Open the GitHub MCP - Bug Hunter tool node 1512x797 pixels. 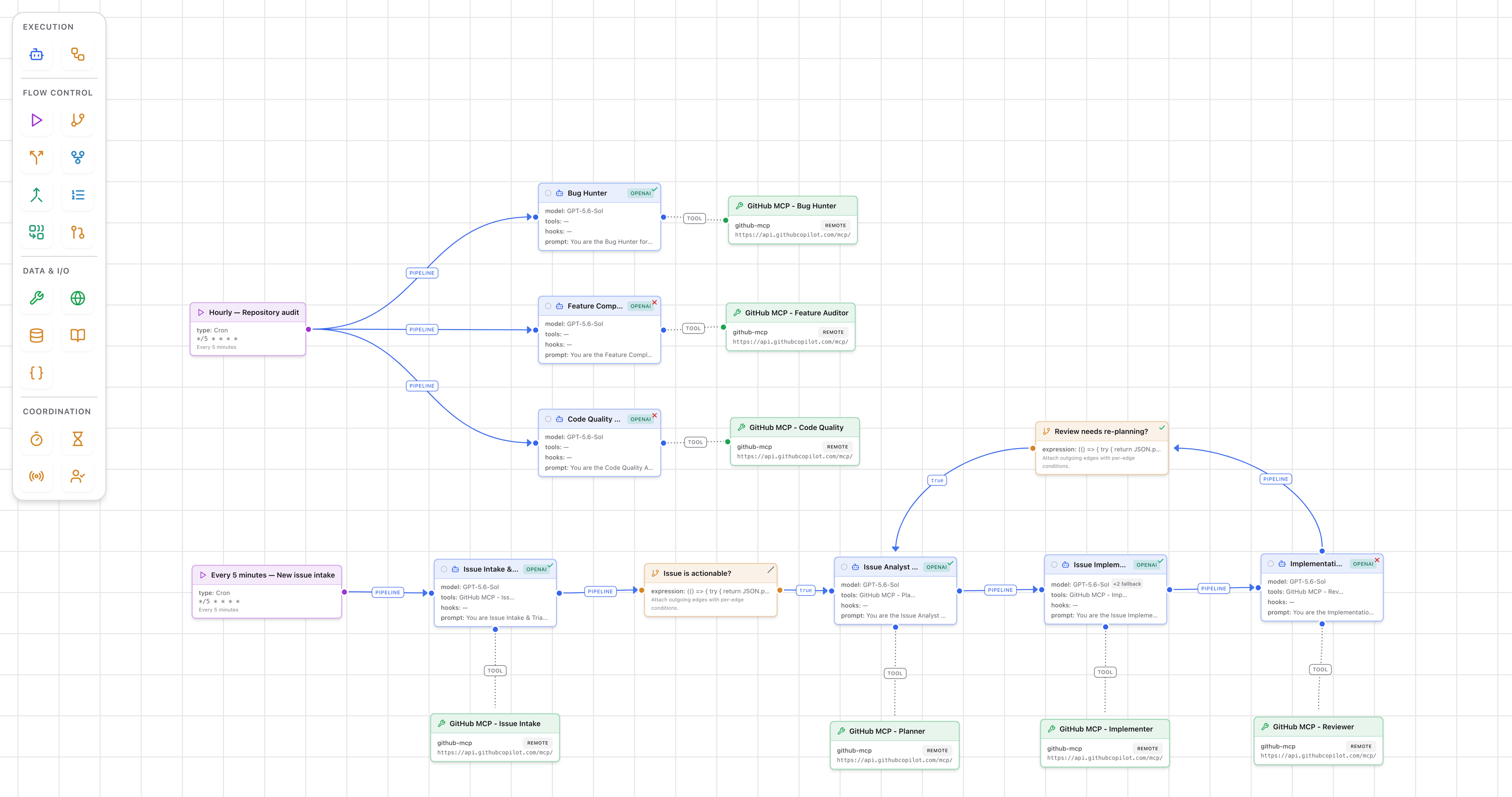(x=792, y=220)
